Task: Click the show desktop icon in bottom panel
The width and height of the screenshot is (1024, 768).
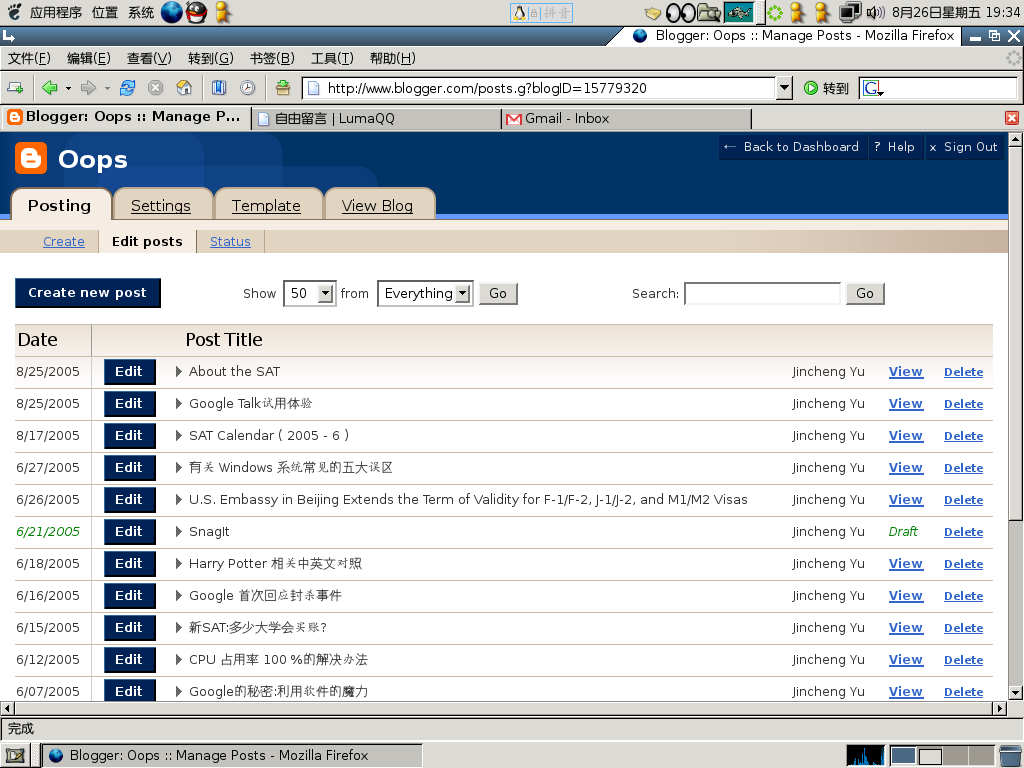Action: click(15, 756)
